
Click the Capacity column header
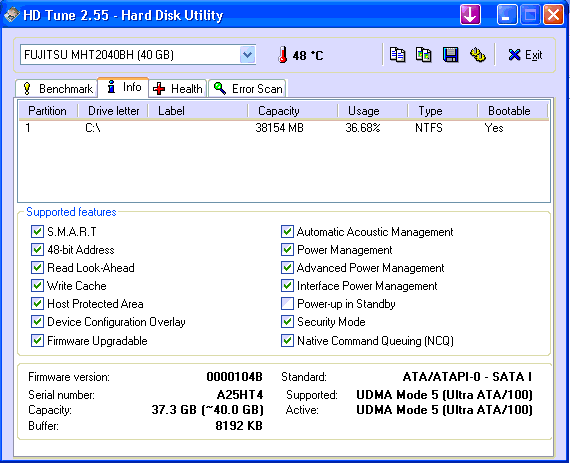click(x=293, y=110)
